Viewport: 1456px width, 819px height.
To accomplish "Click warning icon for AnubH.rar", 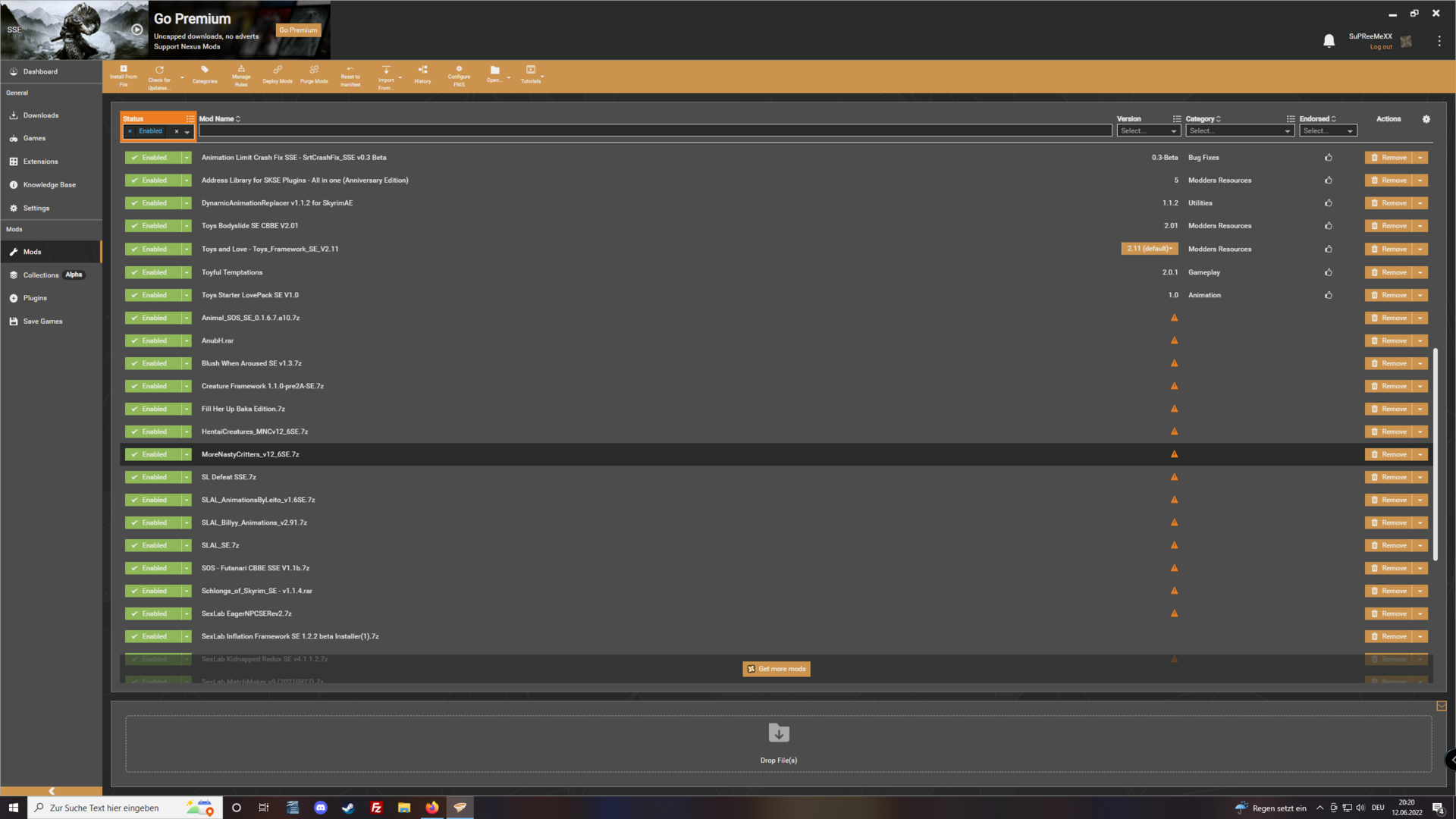I will click(1174, 340).
